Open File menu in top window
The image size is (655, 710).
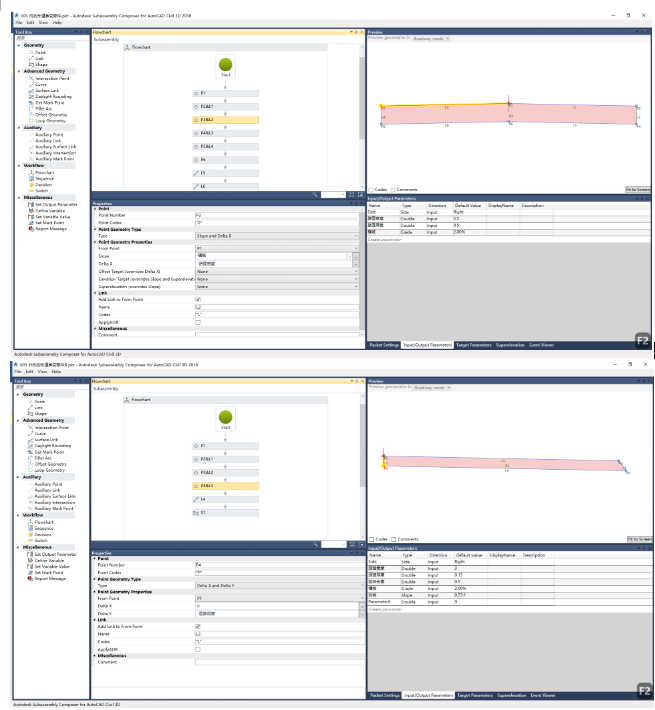pyautogui.click(x=19, y=22)
